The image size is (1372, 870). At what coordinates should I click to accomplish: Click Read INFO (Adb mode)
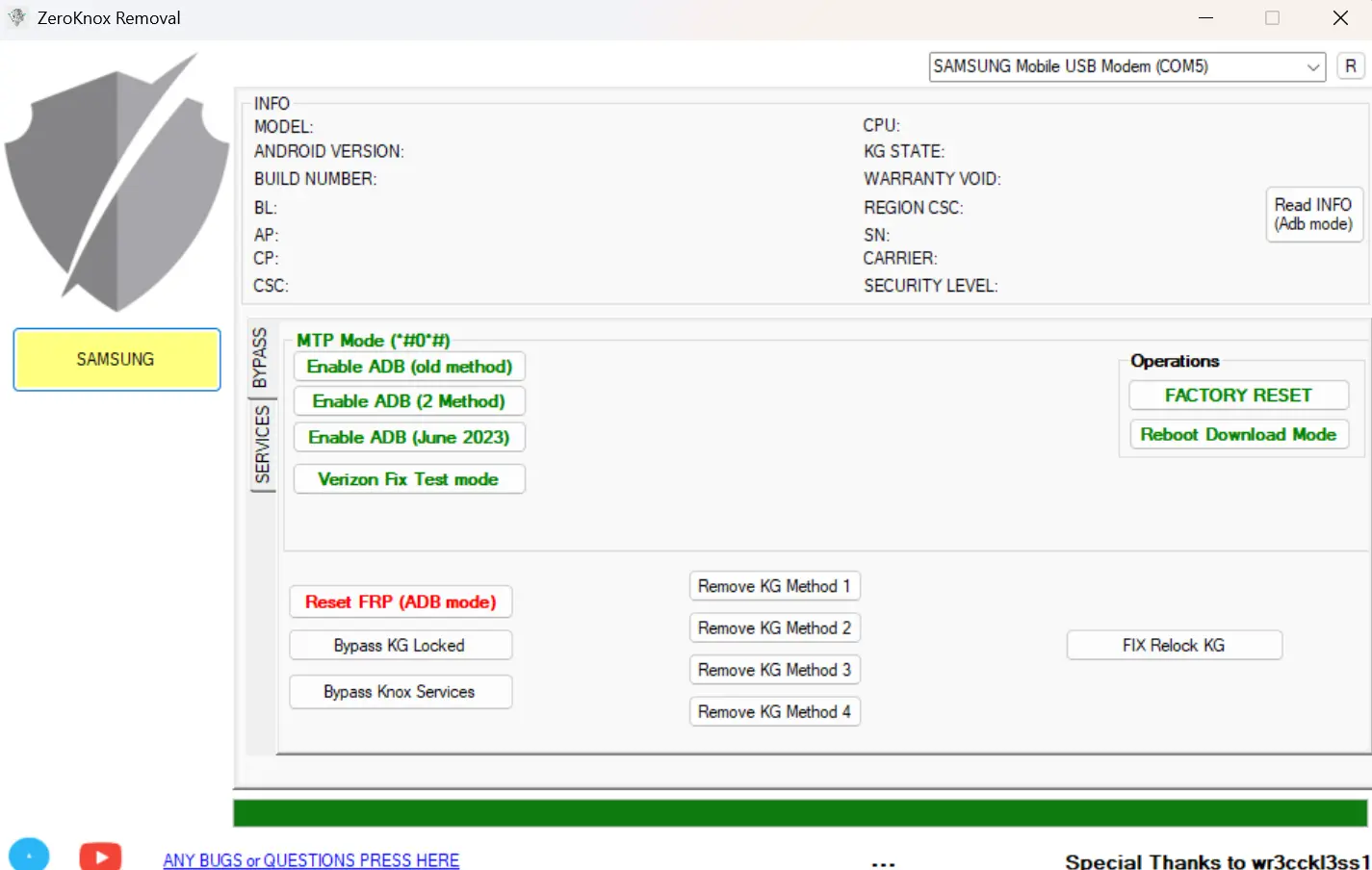1313,214
